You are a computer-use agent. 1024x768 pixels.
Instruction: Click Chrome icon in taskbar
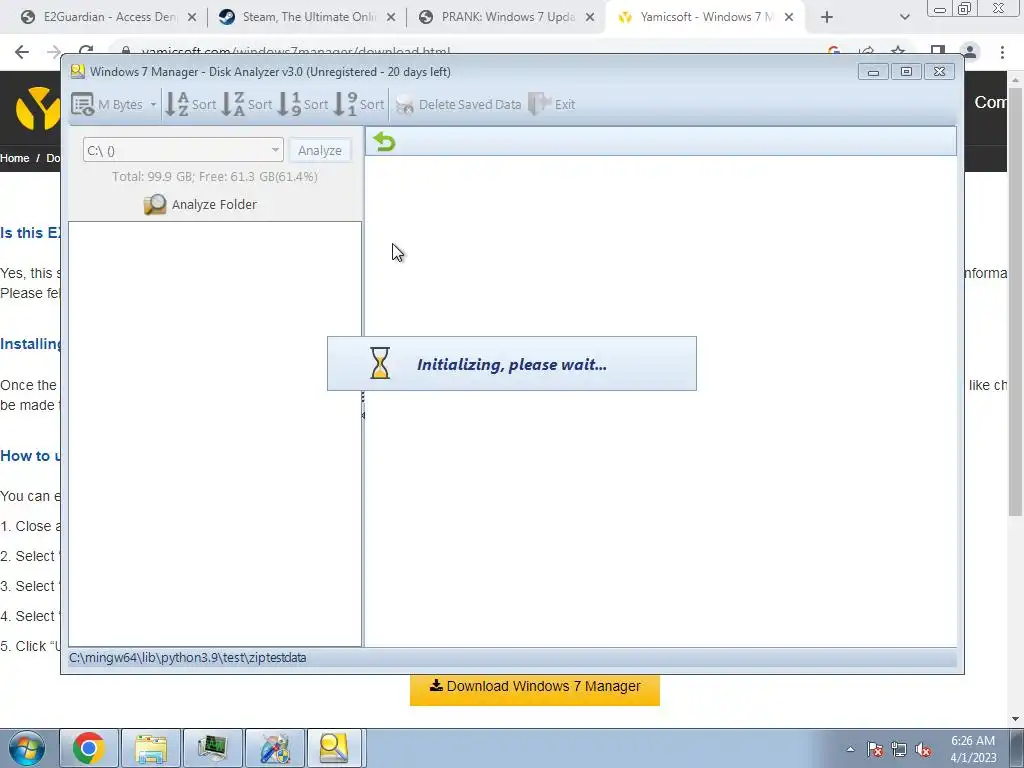[x=89, y=748]
